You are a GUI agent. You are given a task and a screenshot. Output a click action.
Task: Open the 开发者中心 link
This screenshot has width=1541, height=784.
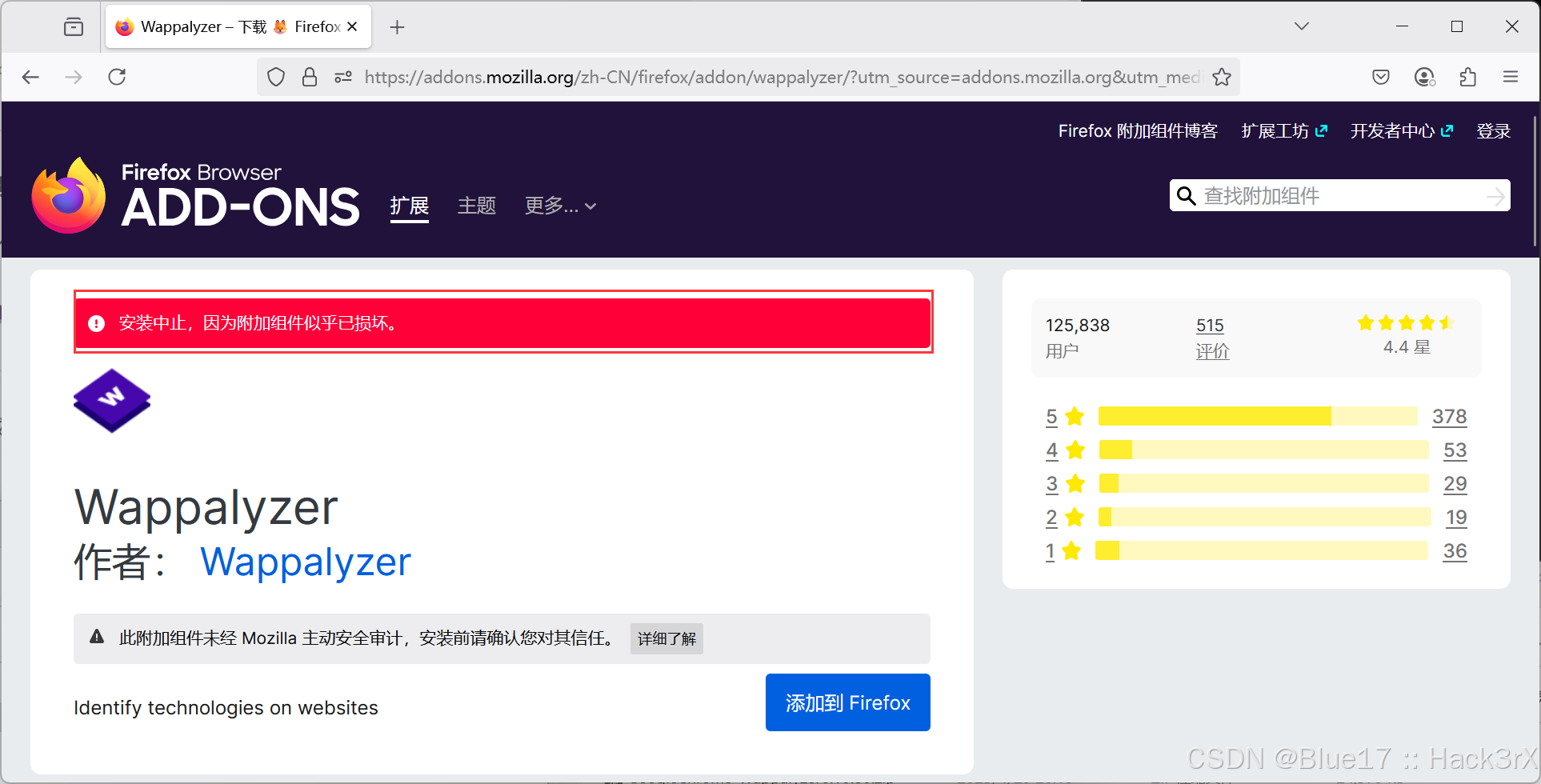tap(1402, 131)
